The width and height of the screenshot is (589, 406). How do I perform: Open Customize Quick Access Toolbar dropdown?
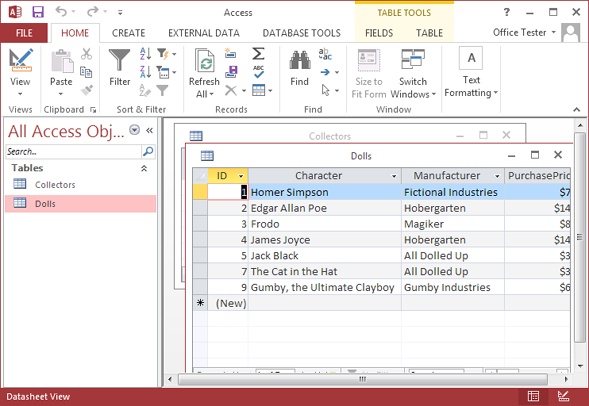(x=120, y=12)
